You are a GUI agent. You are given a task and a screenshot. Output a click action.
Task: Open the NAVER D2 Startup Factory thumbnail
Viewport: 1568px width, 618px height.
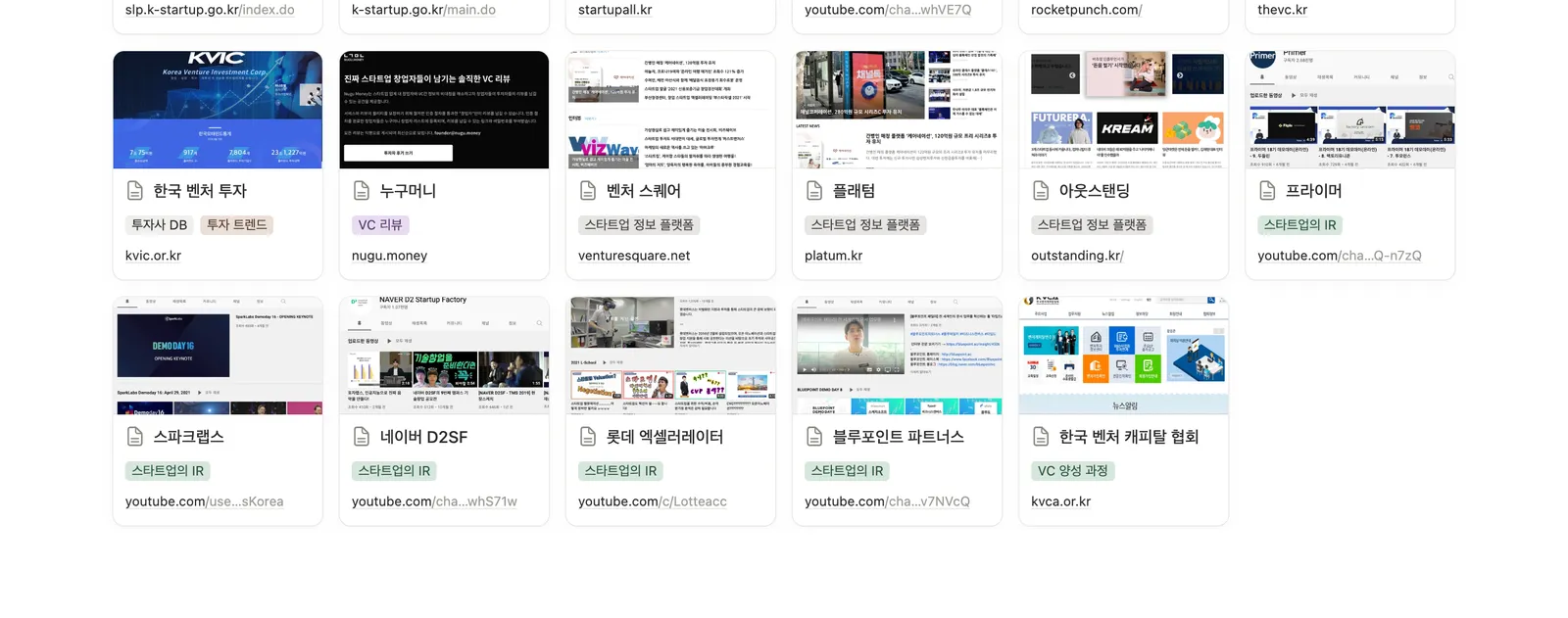tap(444, 356)
